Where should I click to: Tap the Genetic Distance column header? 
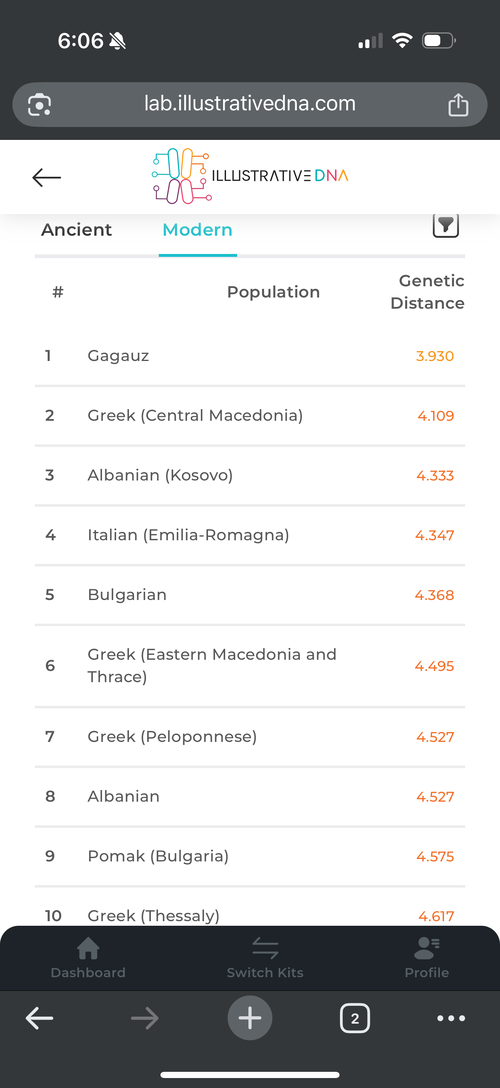427,292
